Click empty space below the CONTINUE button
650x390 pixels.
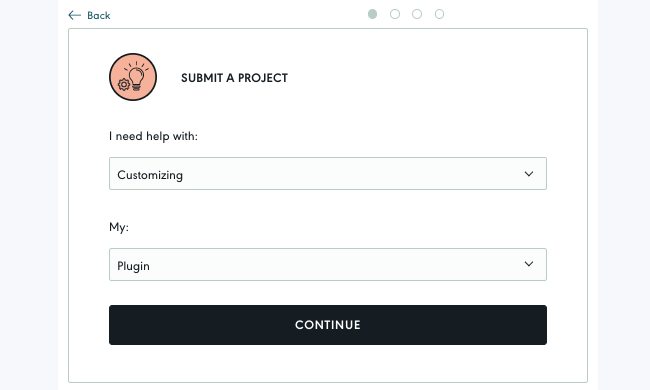pos(328,363)
